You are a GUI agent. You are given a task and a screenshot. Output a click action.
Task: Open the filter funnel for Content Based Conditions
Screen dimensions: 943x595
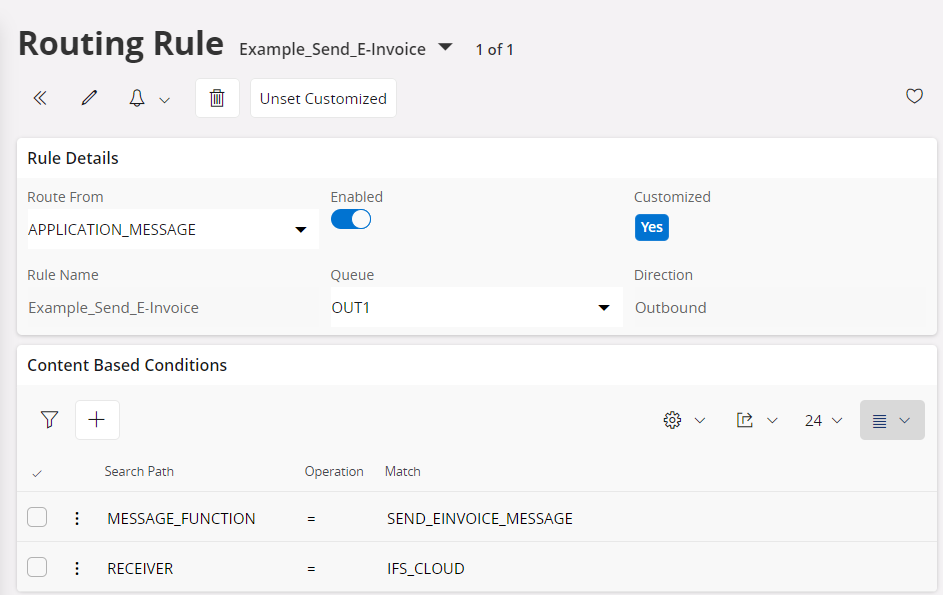coord(48,419)
